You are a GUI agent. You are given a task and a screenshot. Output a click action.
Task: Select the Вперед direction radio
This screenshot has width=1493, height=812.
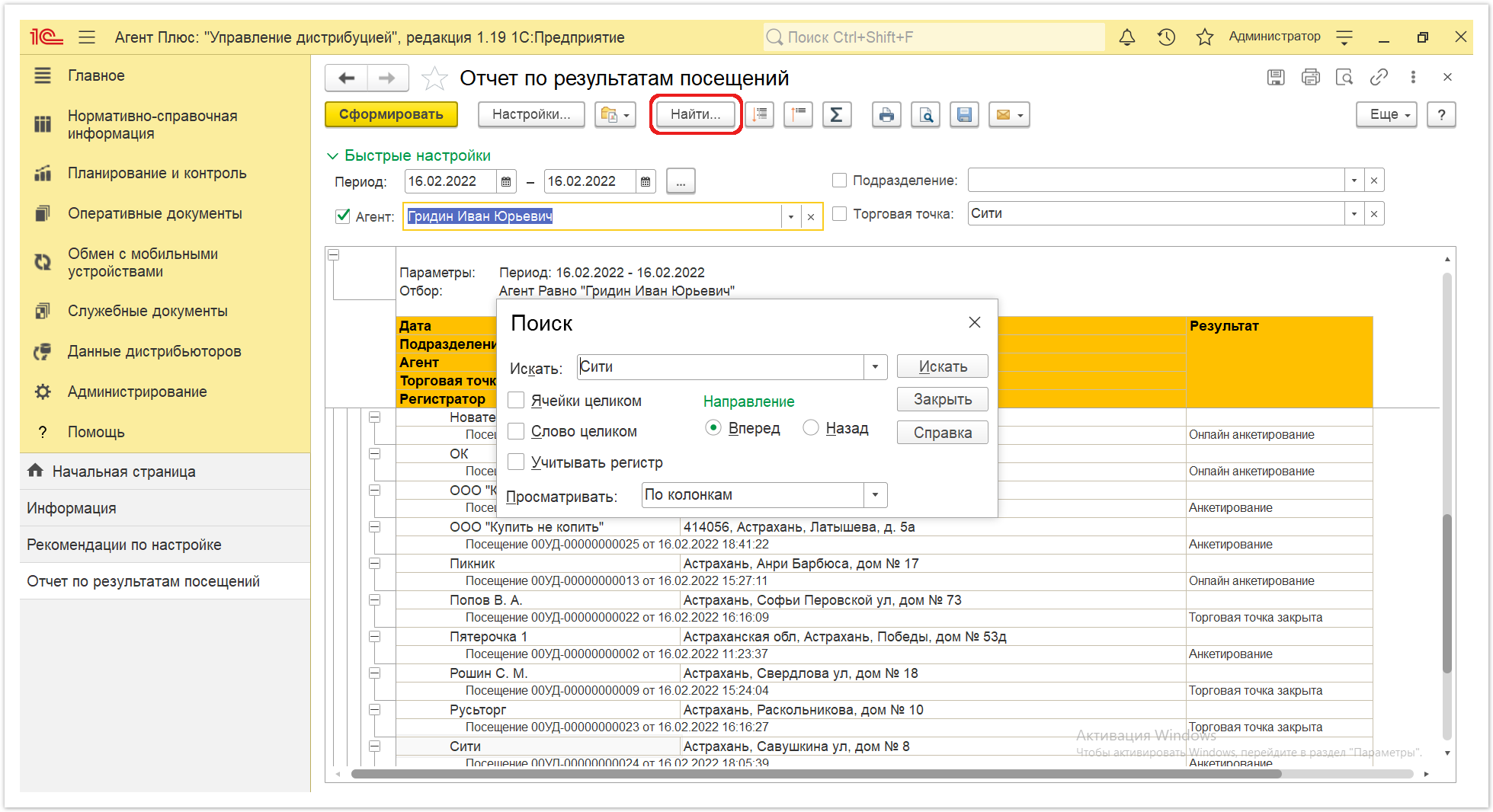coord(713,428)
